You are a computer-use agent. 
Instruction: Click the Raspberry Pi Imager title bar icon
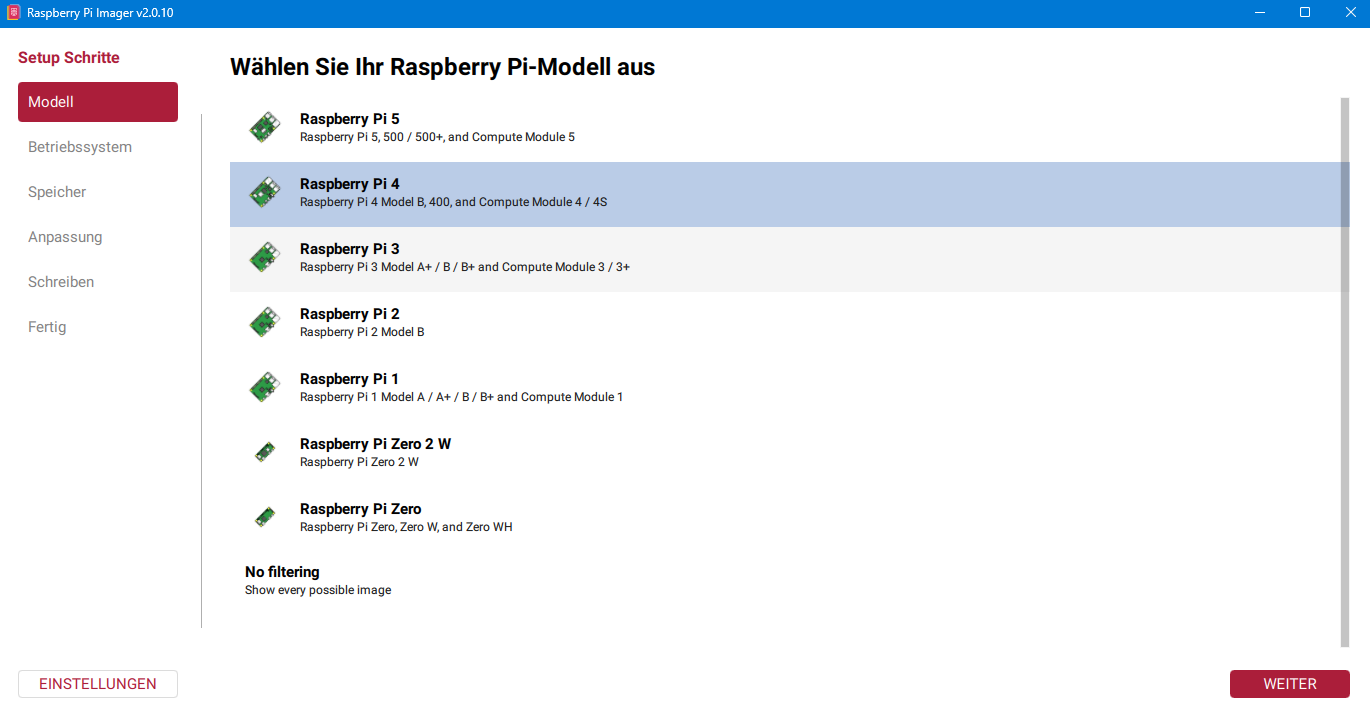(x=13, y=13)
